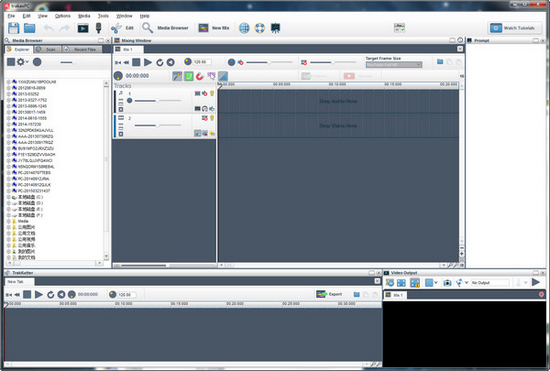Open the Tools menu
The height and width of the screenshot is (371, 550).
coord(103,16)
